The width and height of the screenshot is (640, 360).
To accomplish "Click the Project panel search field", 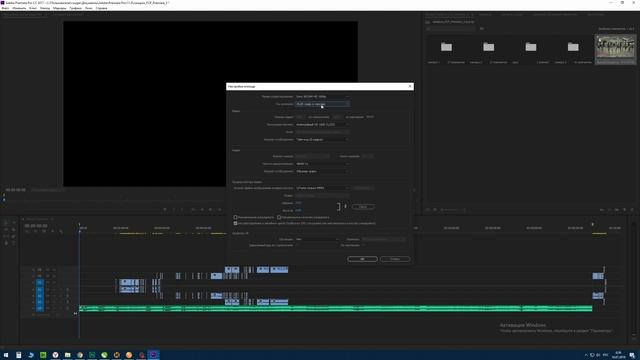I will click(x=451, y=29).
